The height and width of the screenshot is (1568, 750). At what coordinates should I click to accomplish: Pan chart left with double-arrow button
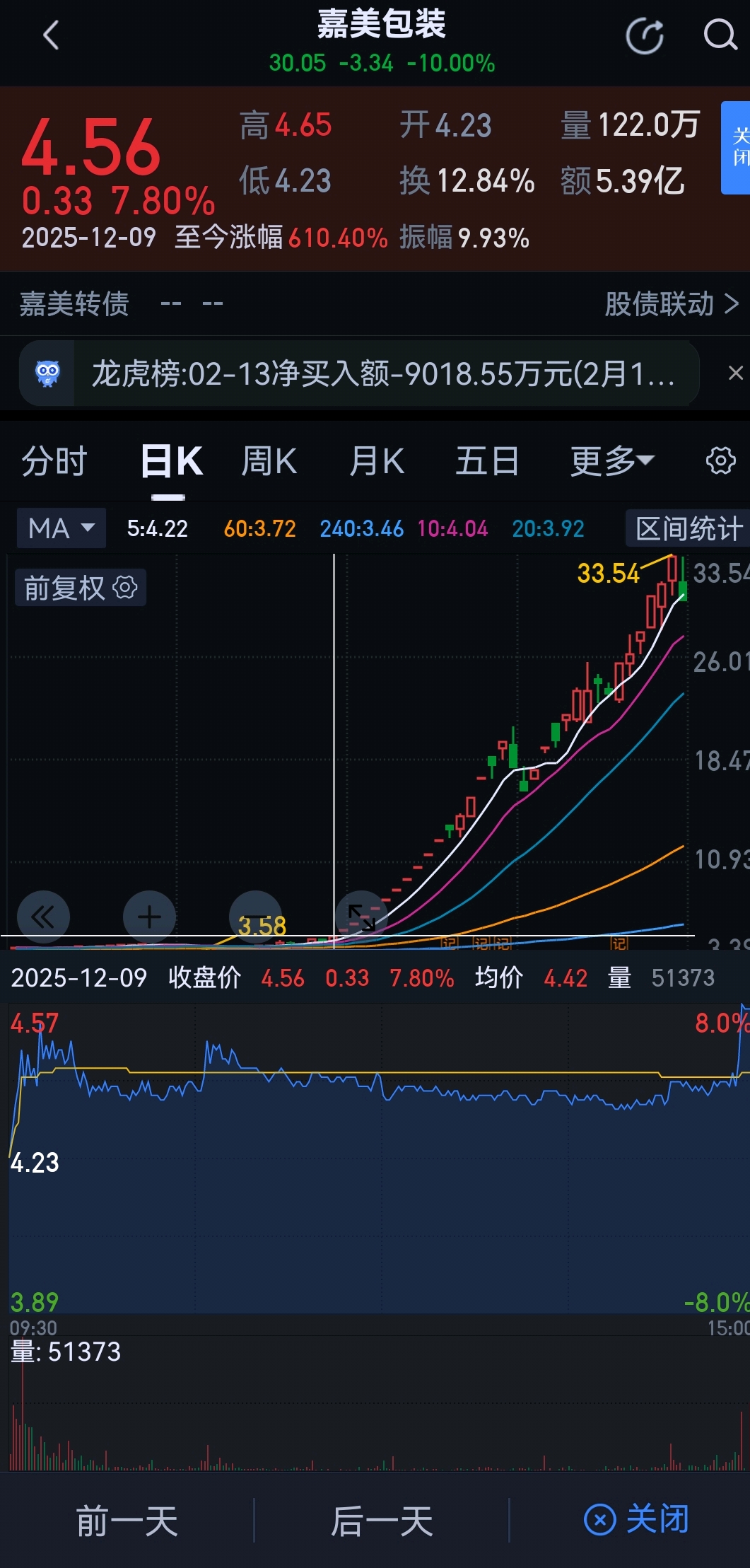pyautogui.click(x=44, y=917)
